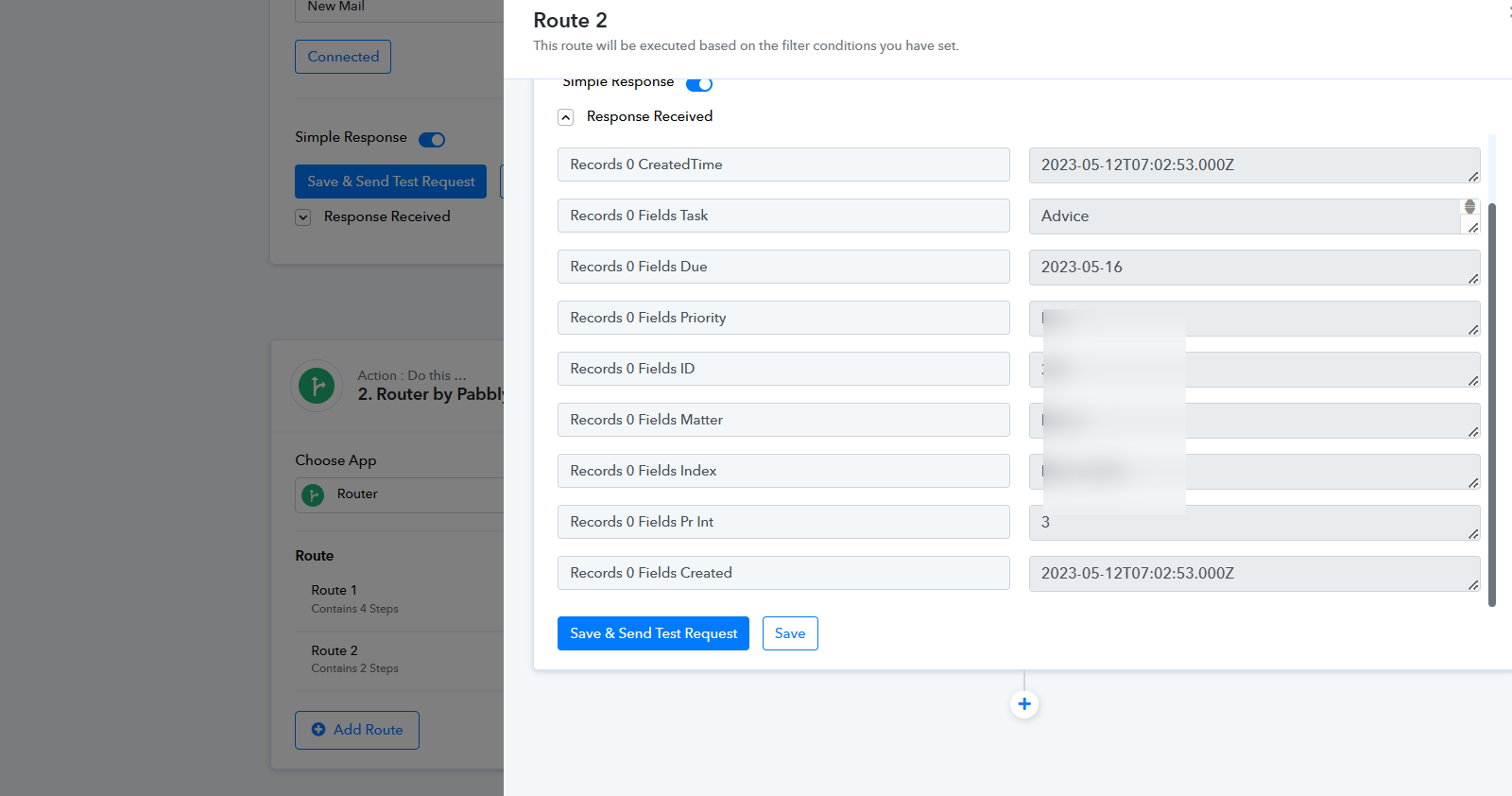Click the Records 0 Fields Task label field
The image size is (1512, 796).
click(783, 216)
